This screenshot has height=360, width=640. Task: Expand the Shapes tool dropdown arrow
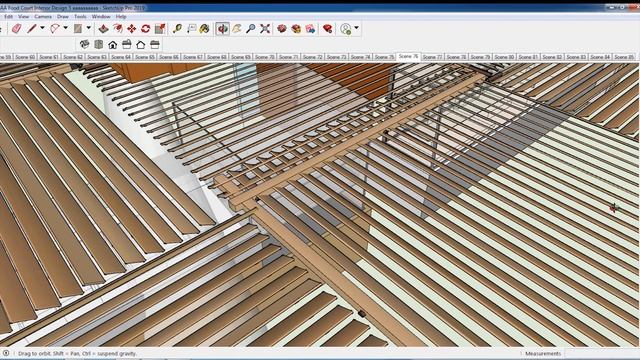[89, 28]
